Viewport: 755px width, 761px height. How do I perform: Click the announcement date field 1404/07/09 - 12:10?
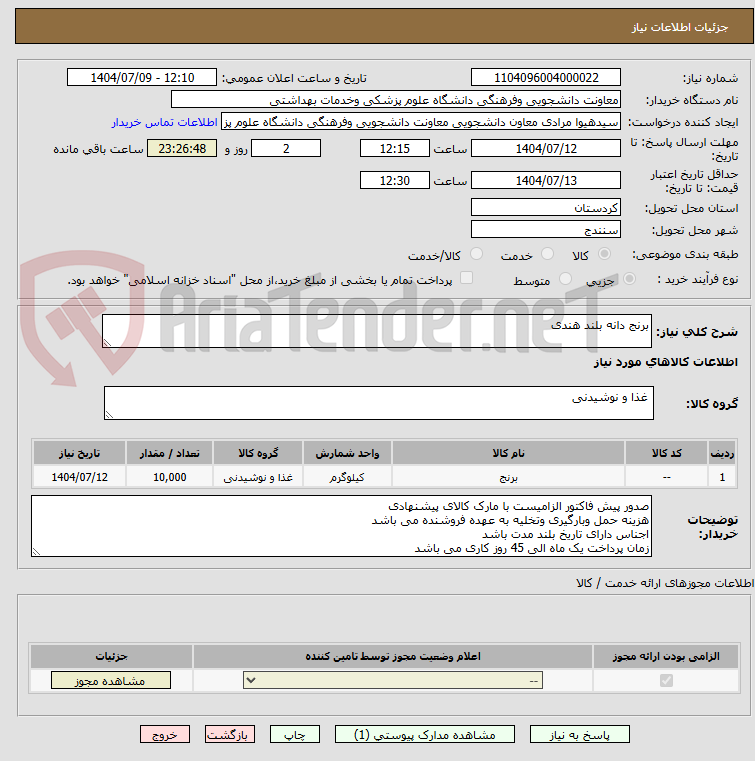click(142, 78)
